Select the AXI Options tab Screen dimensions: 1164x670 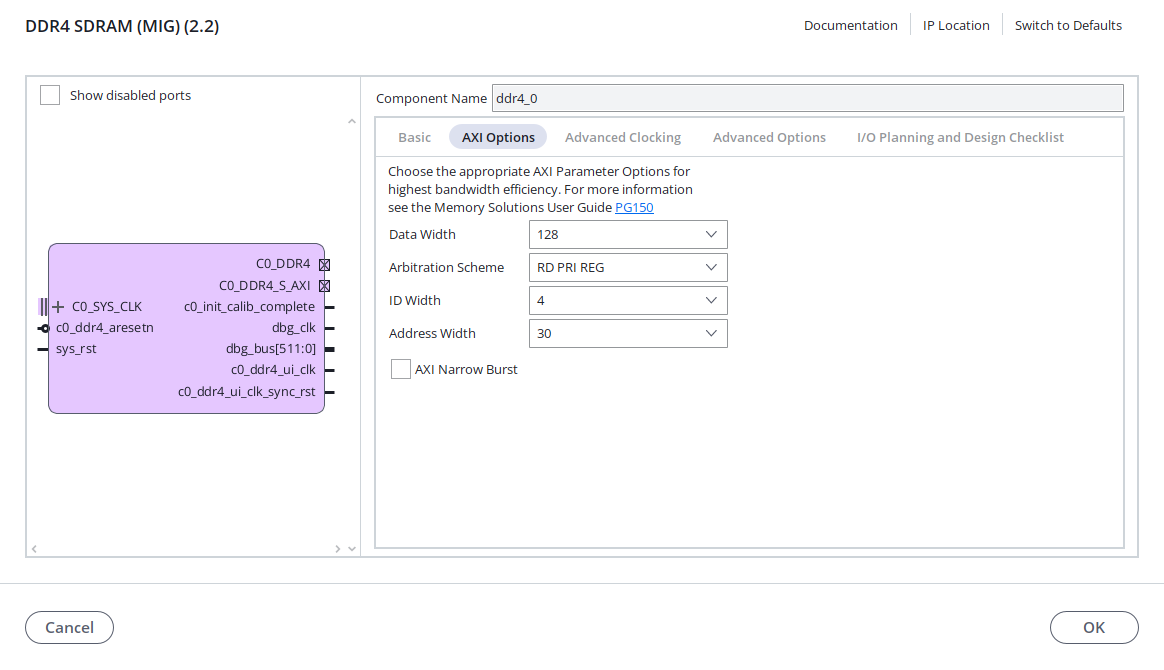tap(498, 137)
